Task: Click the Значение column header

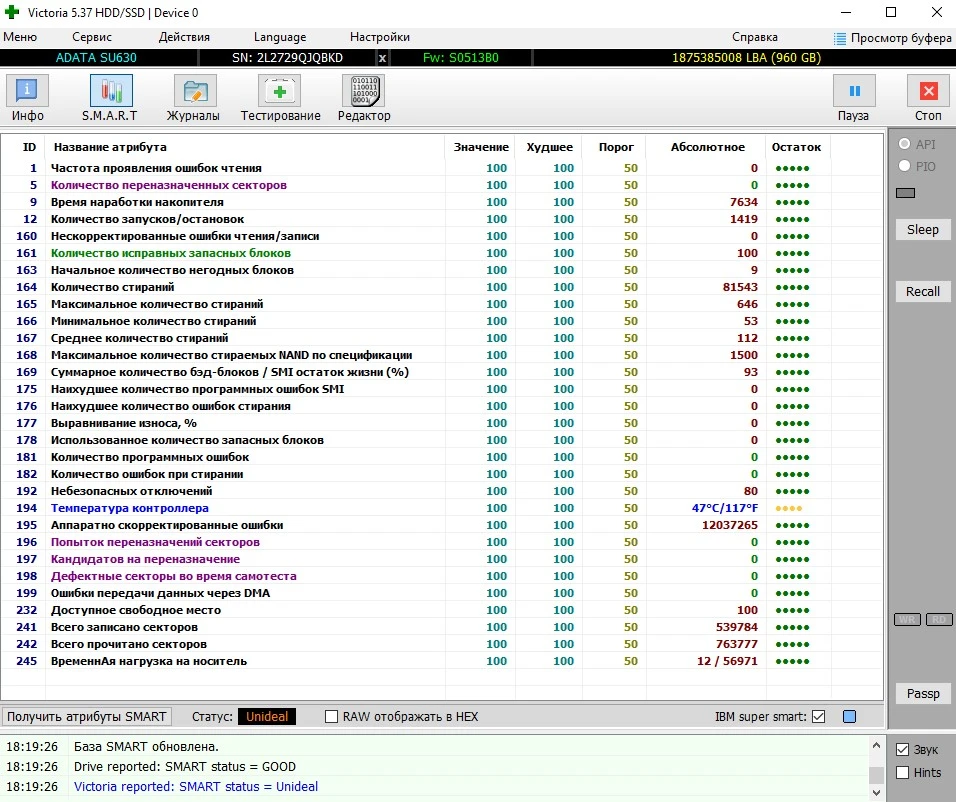Action: [x=481, y=147]
